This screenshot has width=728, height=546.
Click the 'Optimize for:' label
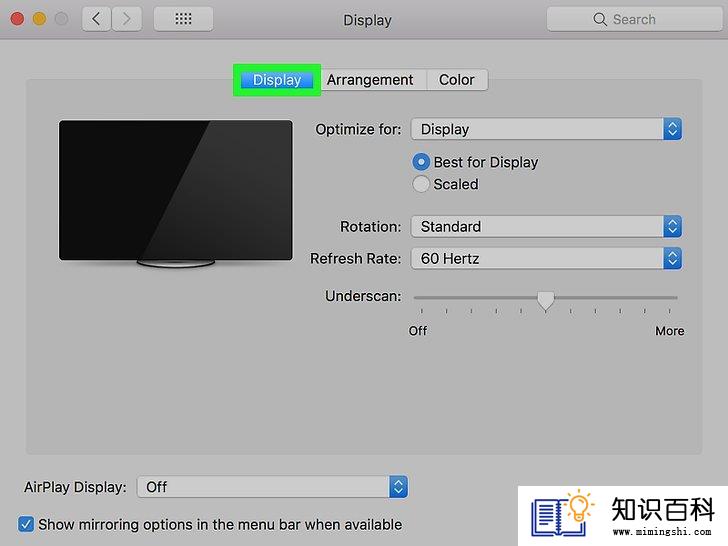click(x=358, y=129)
